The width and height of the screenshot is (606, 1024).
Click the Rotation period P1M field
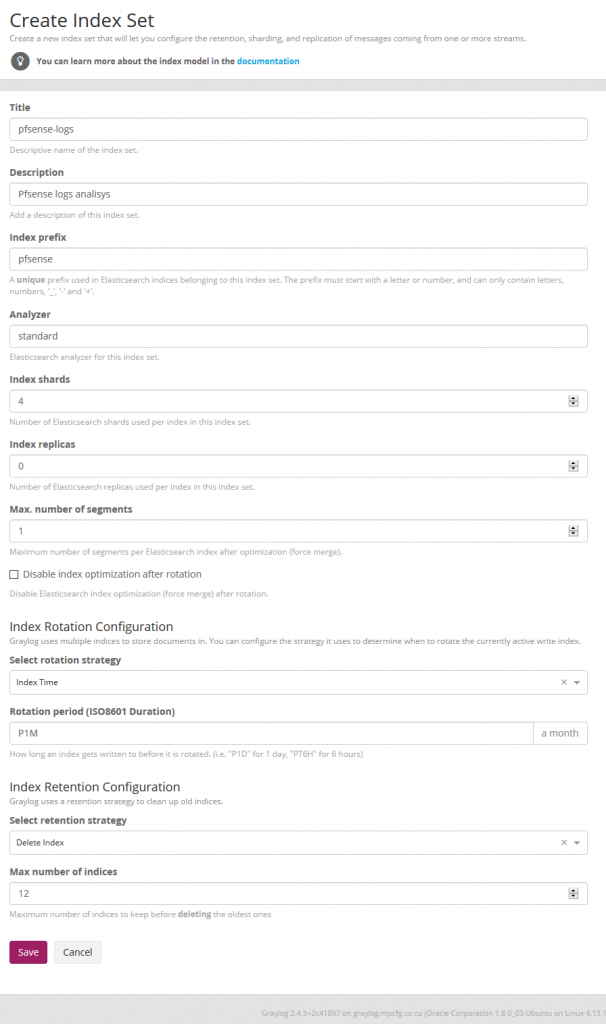pyautogui.click(x=270, y=733)
